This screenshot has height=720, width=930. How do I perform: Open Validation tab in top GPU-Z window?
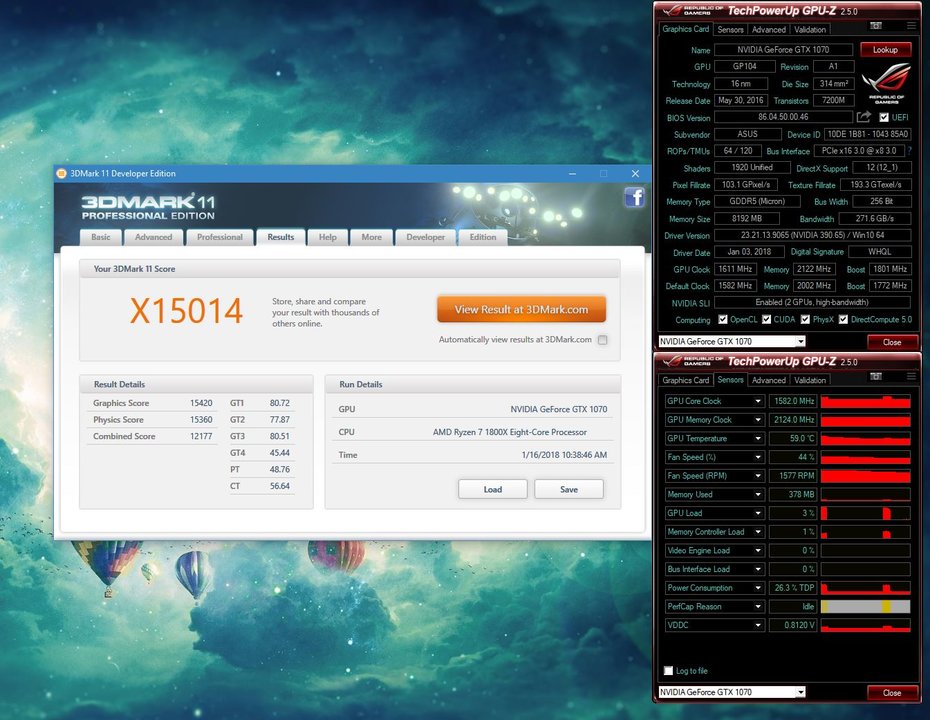pyautogui.click(x=810, y=30)
